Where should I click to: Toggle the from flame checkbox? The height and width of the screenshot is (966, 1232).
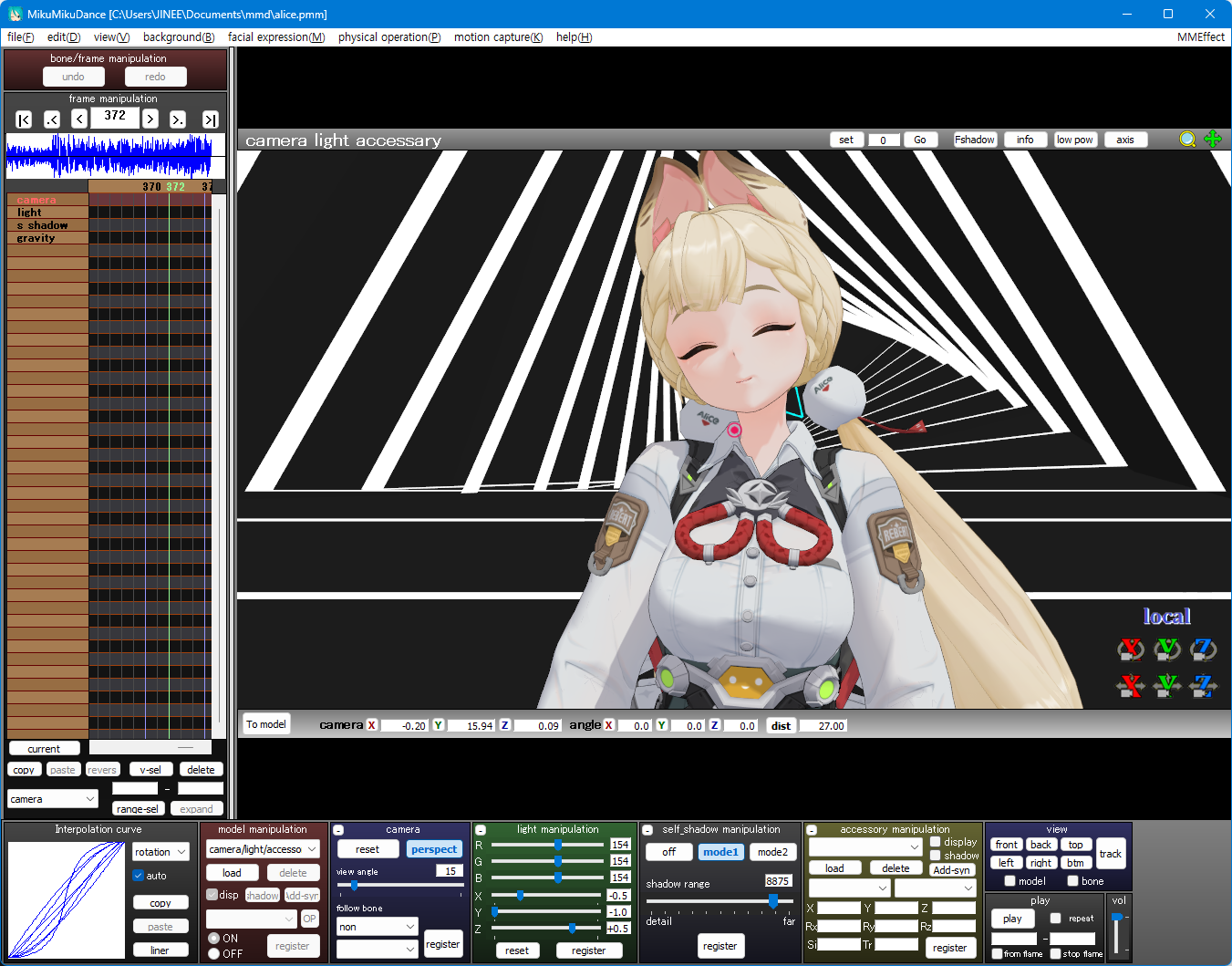click(x=997, y=953)
